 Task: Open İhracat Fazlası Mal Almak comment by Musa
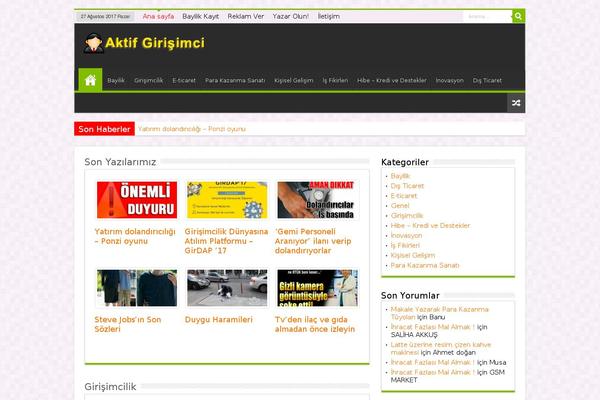coord(432,362)
